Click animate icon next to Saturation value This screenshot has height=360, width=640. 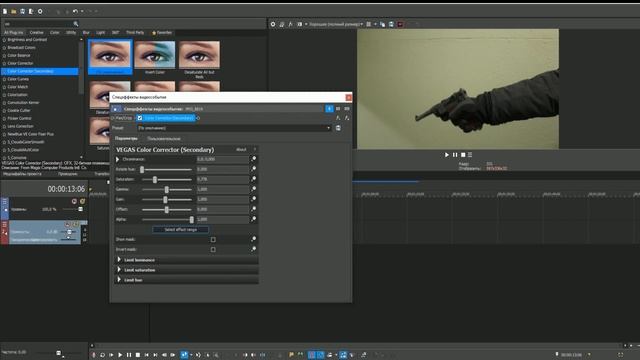coord(253,179)
